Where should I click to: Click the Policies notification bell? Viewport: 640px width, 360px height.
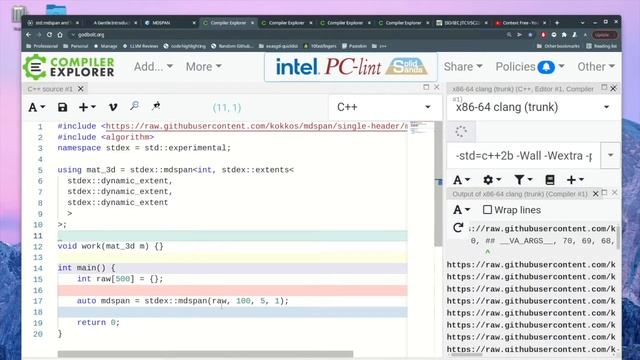pos(546,67)
